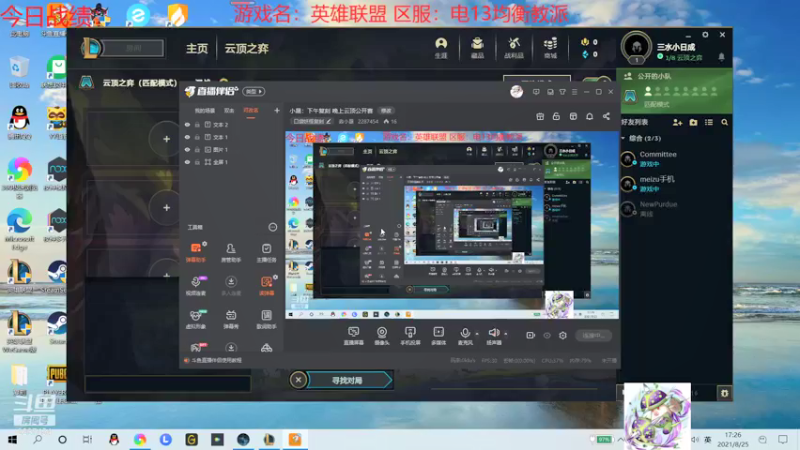This screenshot has height=450, width=800.
Task: Toggle visibility eye for 文本 1 source
Action: click(x=187, y=137)
